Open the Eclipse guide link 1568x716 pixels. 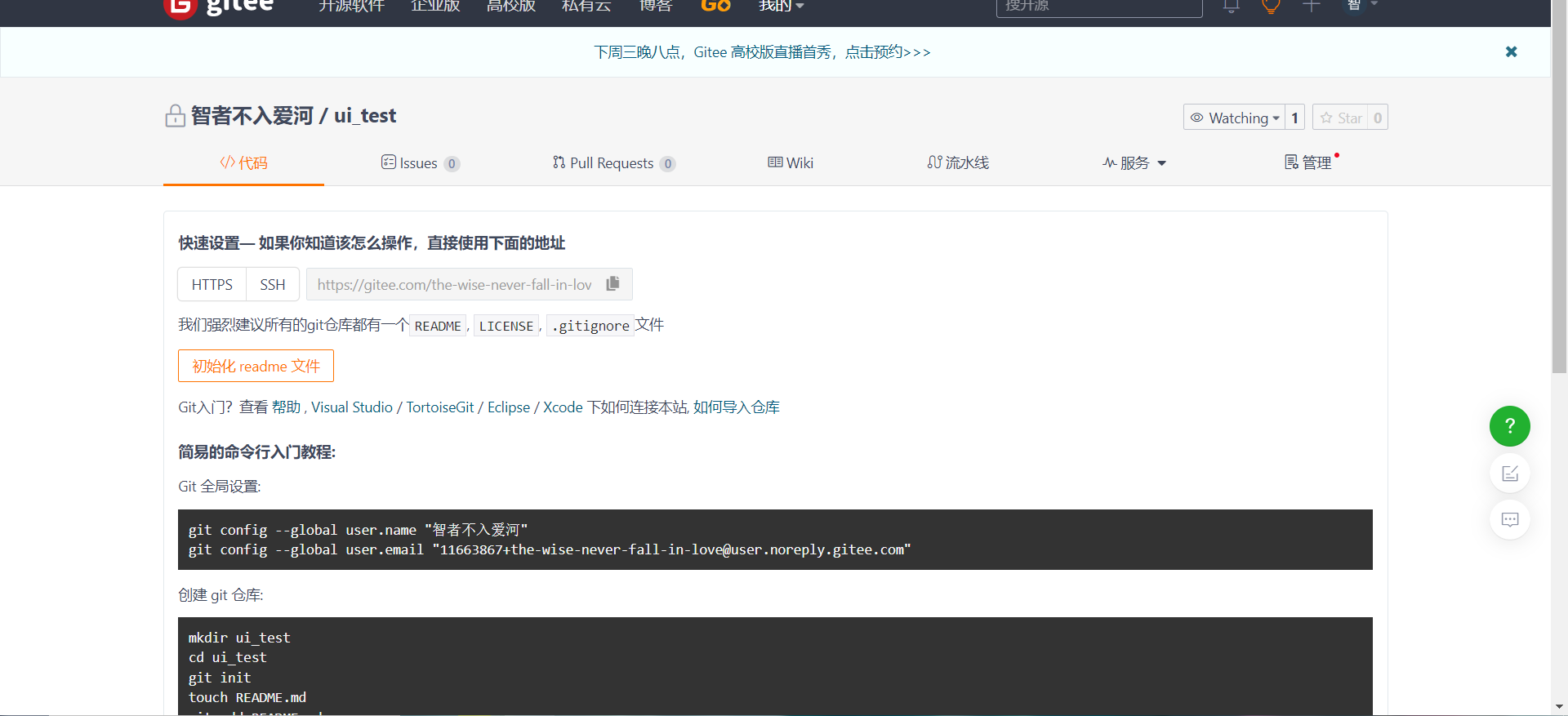(509, 407)
